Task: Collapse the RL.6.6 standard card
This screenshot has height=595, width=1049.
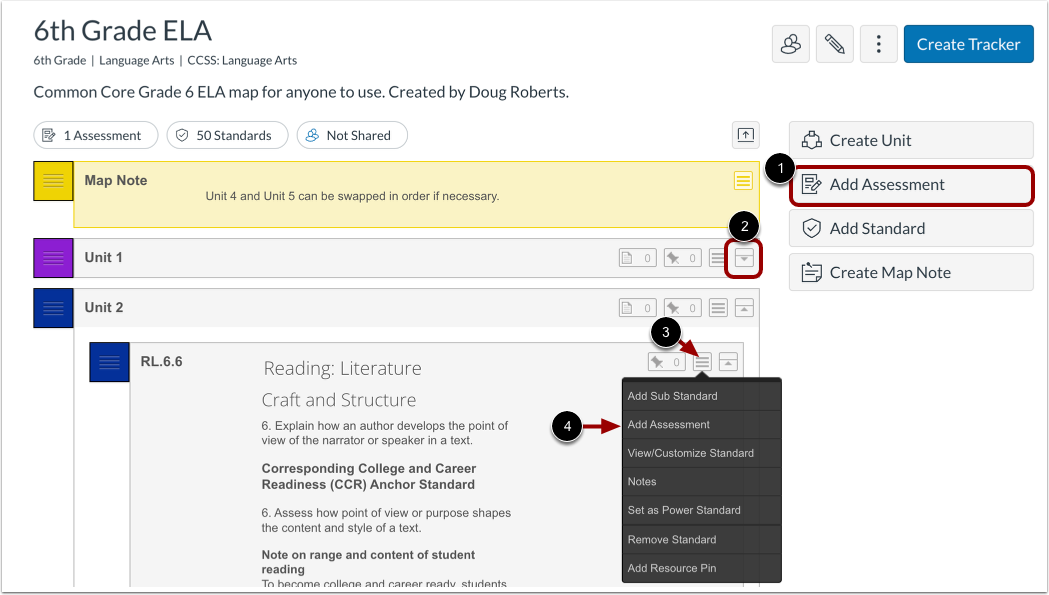Action: click(x=728, y=361)
